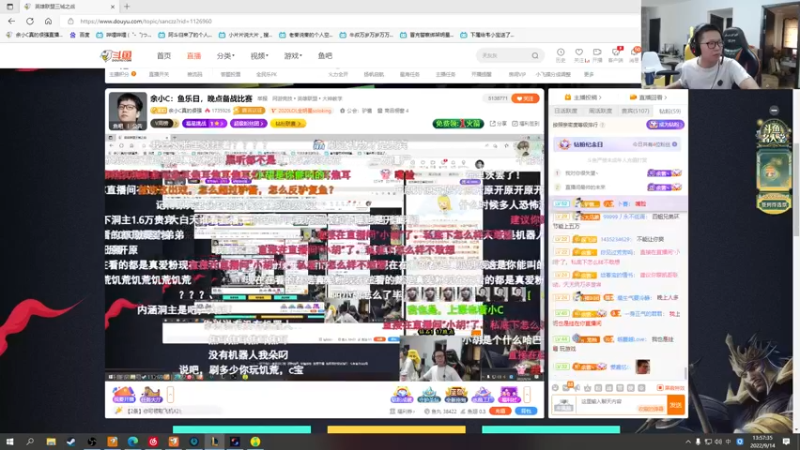Open the 福利券 dropdown in gift bar

pos(403,411)
